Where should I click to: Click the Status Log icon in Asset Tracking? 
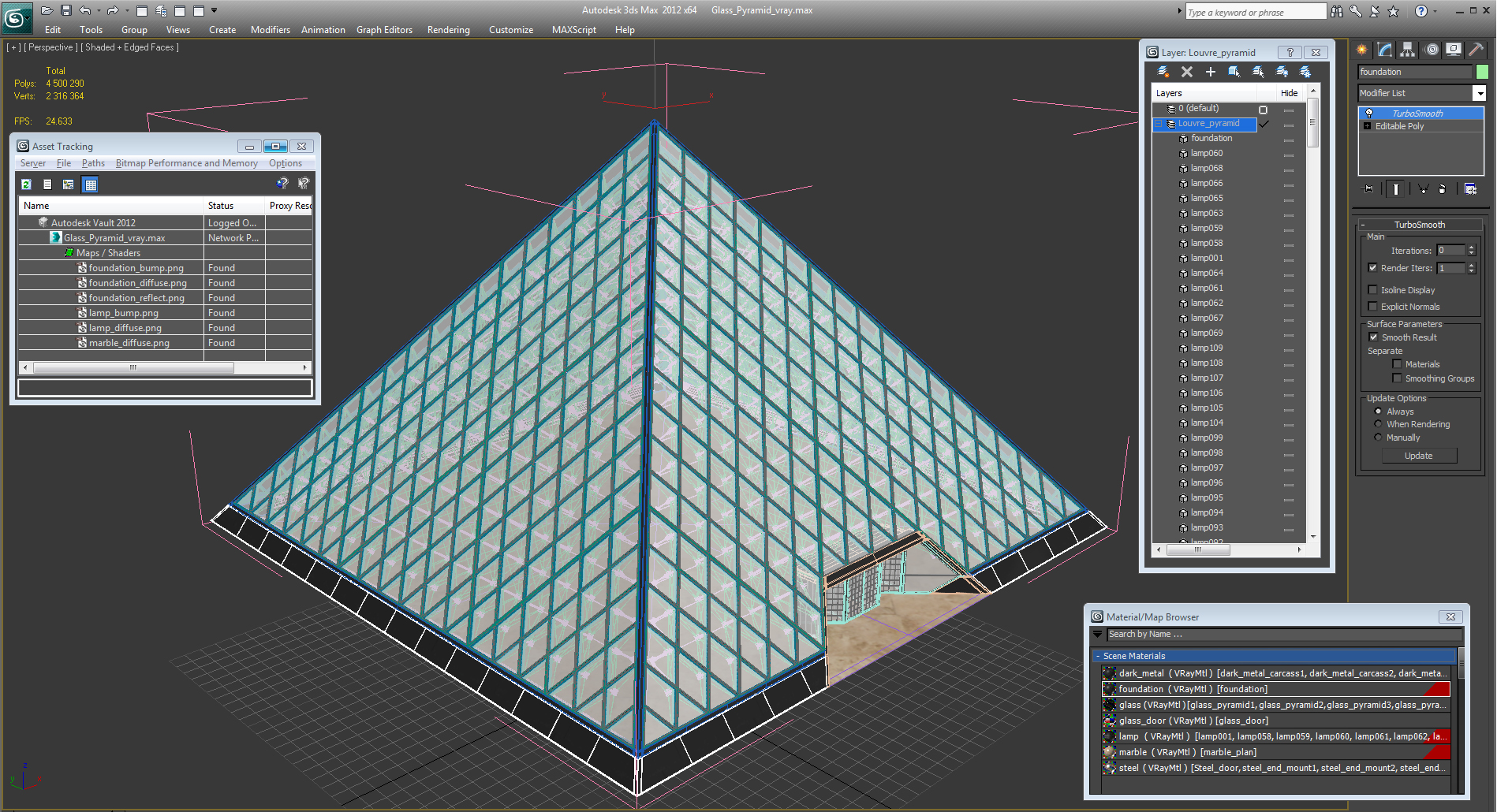click(47, 184)
